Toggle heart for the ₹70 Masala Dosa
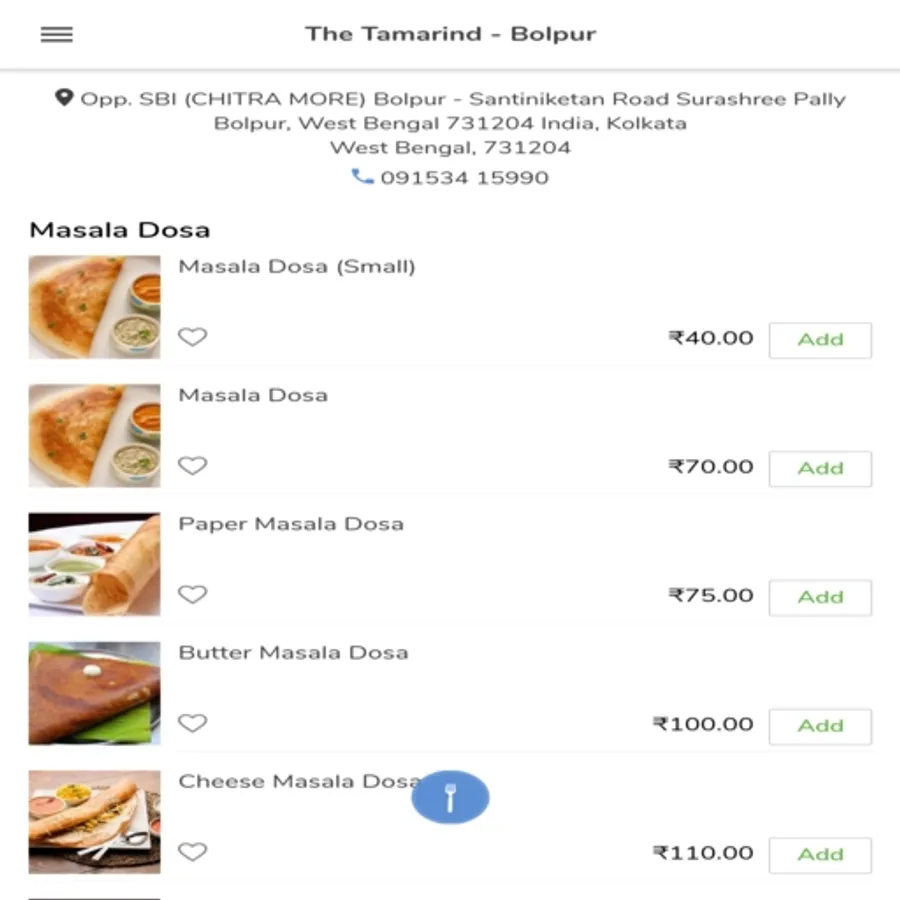 [192, 465]
